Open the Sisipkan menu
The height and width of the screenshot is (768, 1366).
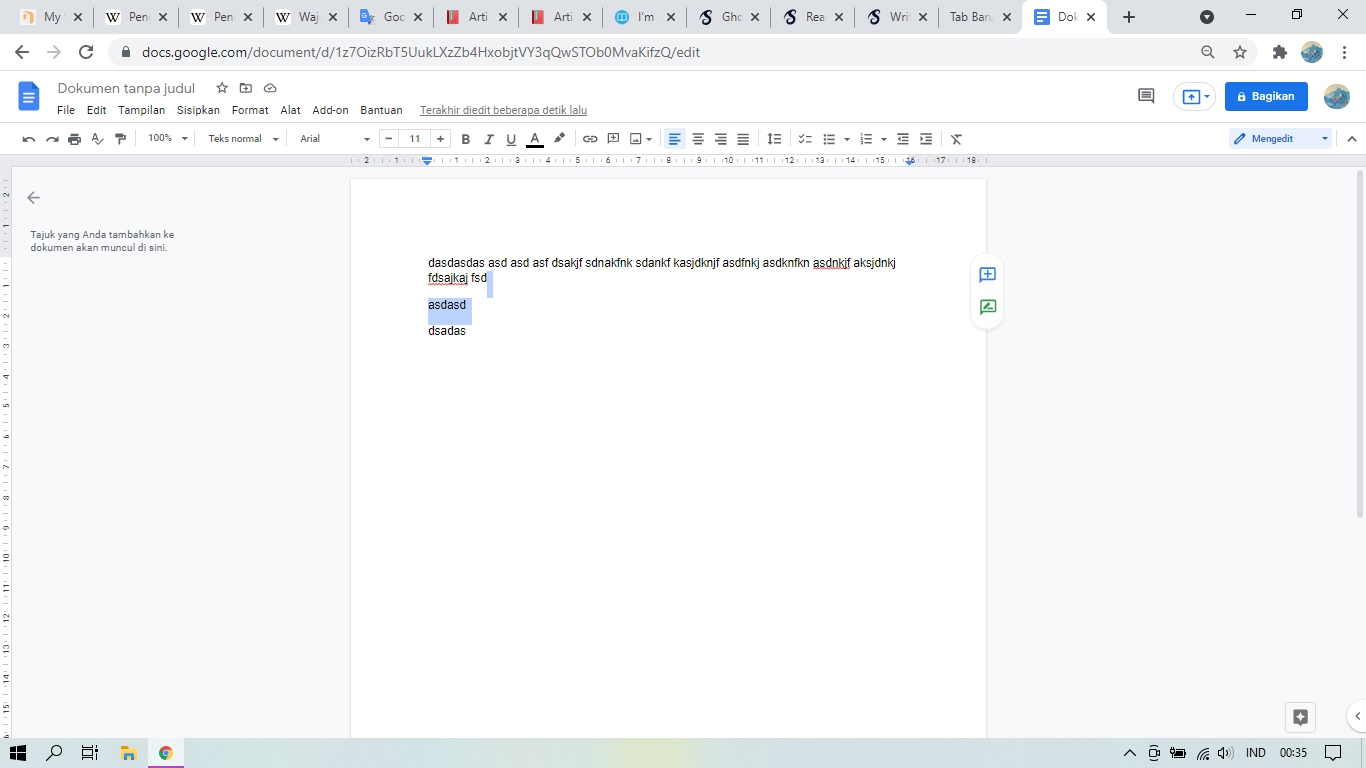pyautogui.click(x=198, y=110)
